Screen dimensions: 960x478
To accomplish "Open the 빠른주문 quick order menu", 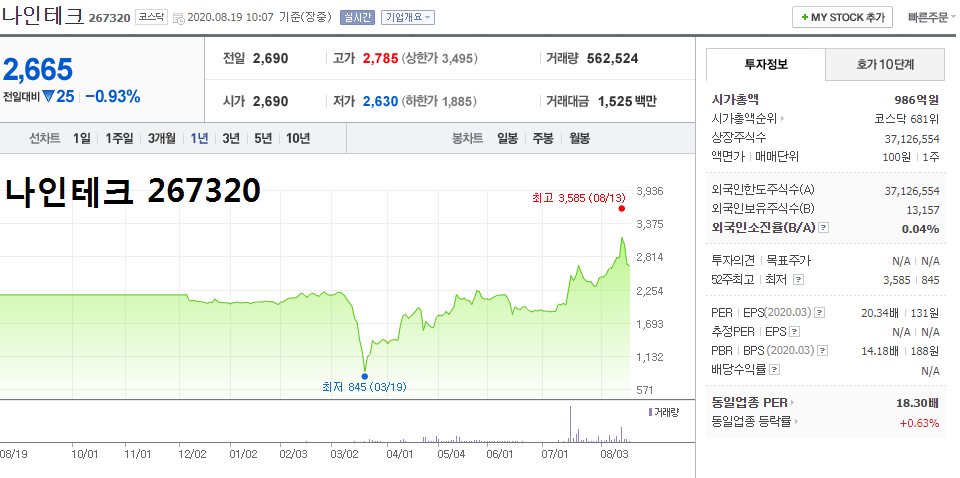I will pyautogui.click(x=931, y=17).
